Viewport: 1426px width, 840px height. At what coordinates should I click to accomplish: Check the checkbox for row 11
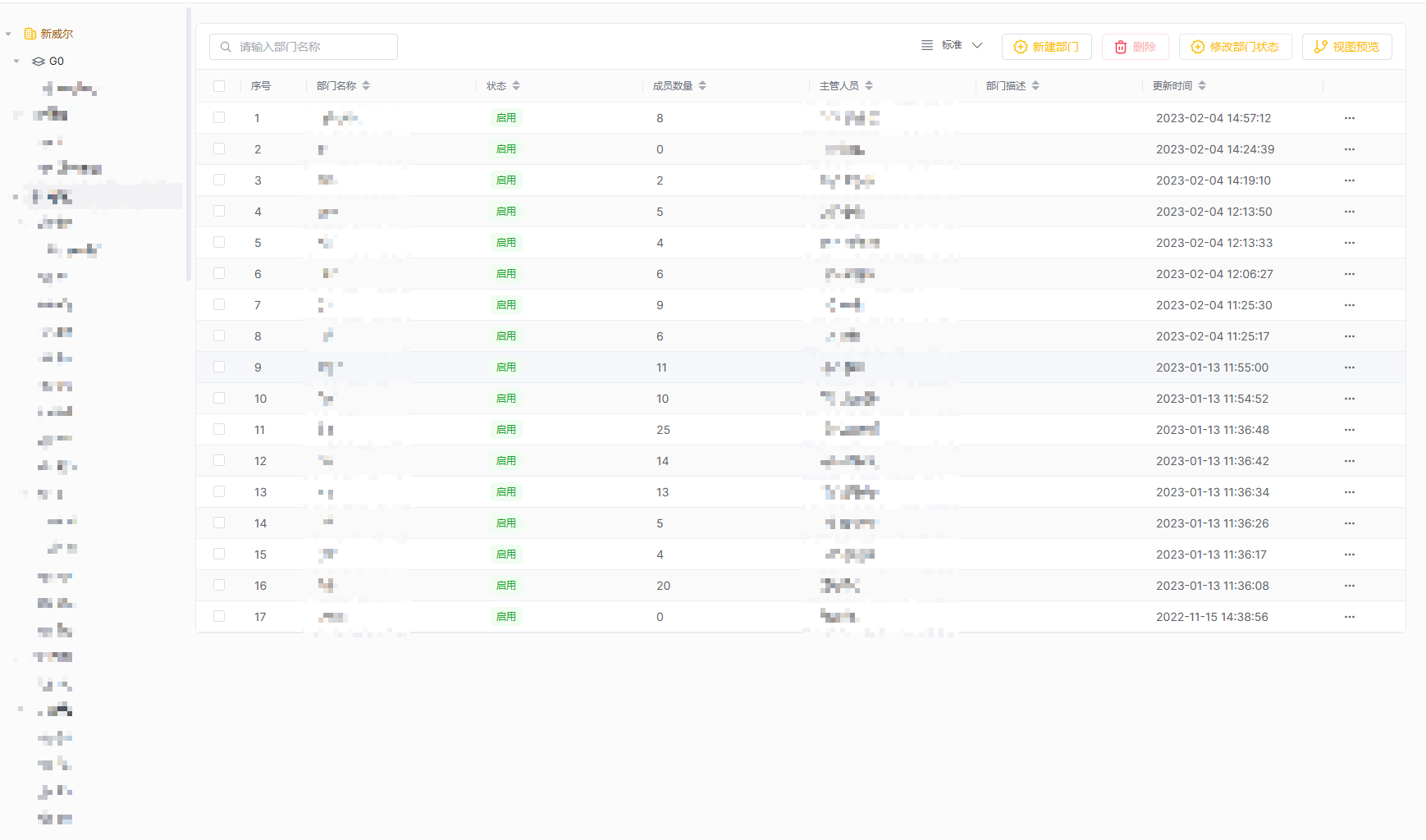tap(219, 429)
